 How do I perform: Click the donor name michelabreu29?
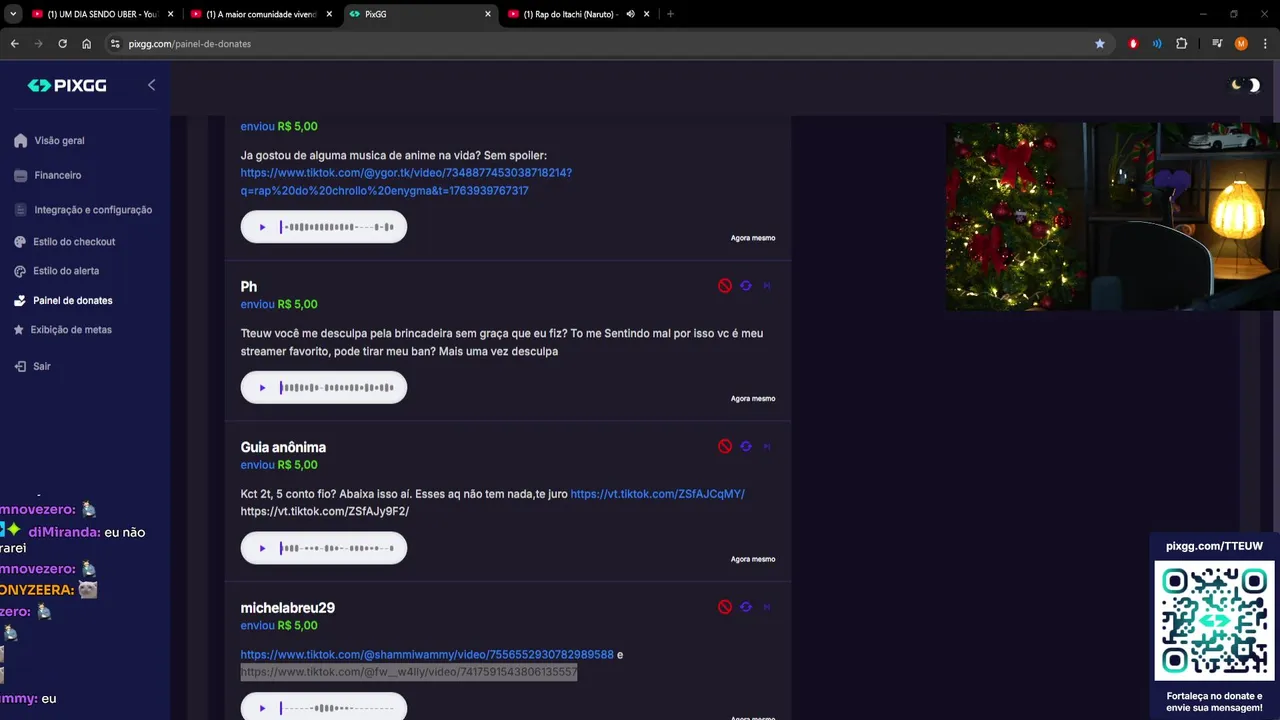pyautogui.click(x=287, y=608)
